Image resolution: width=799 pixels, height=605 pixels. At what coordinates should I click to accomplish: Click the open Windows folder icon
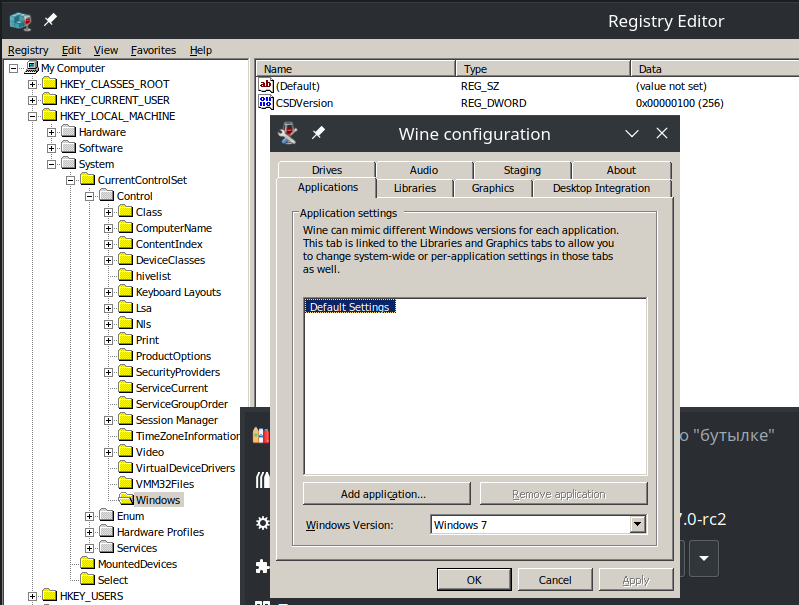click(125, 499)
